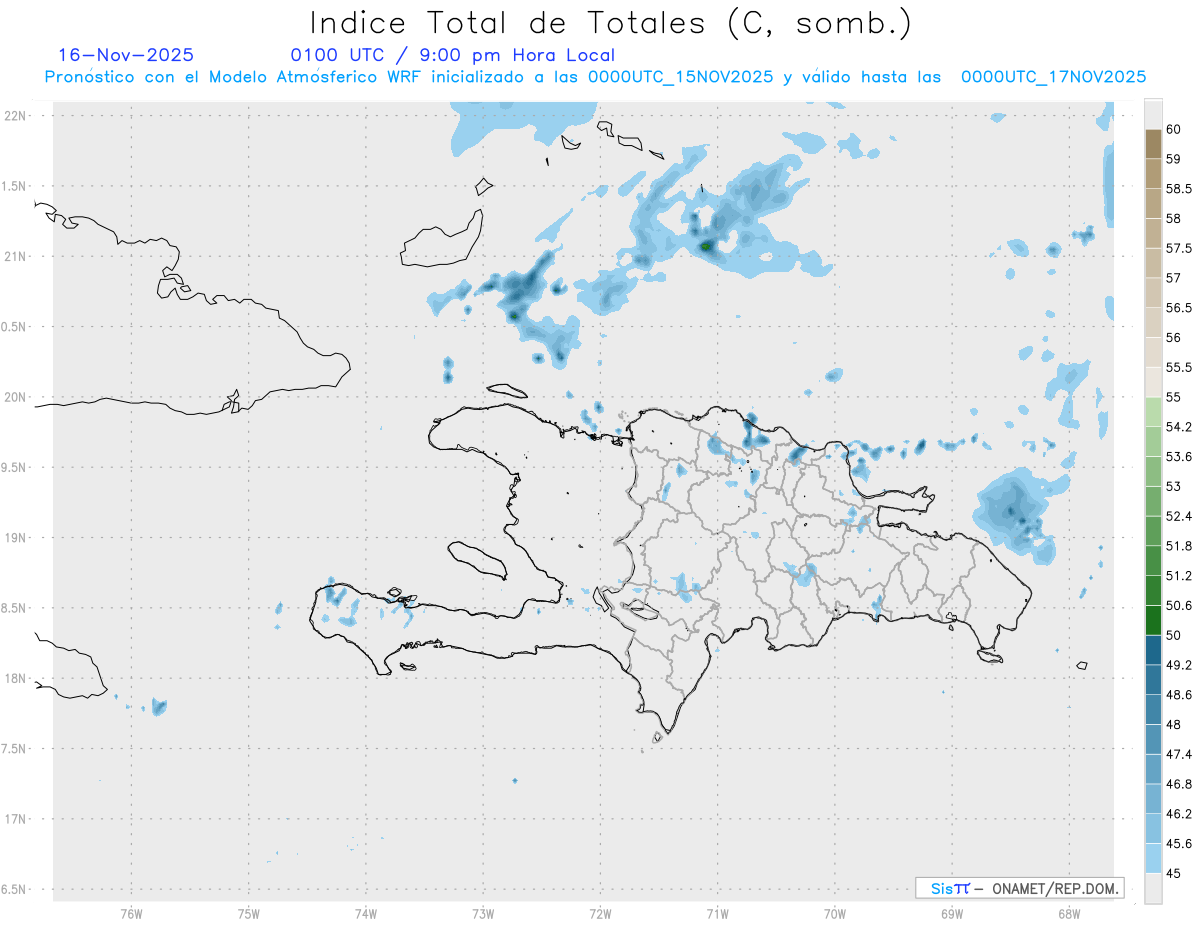Click the "47.4" colorbar label
Screen dimensions: 1200x927
pyautogui.click(x=1178, y=754)
